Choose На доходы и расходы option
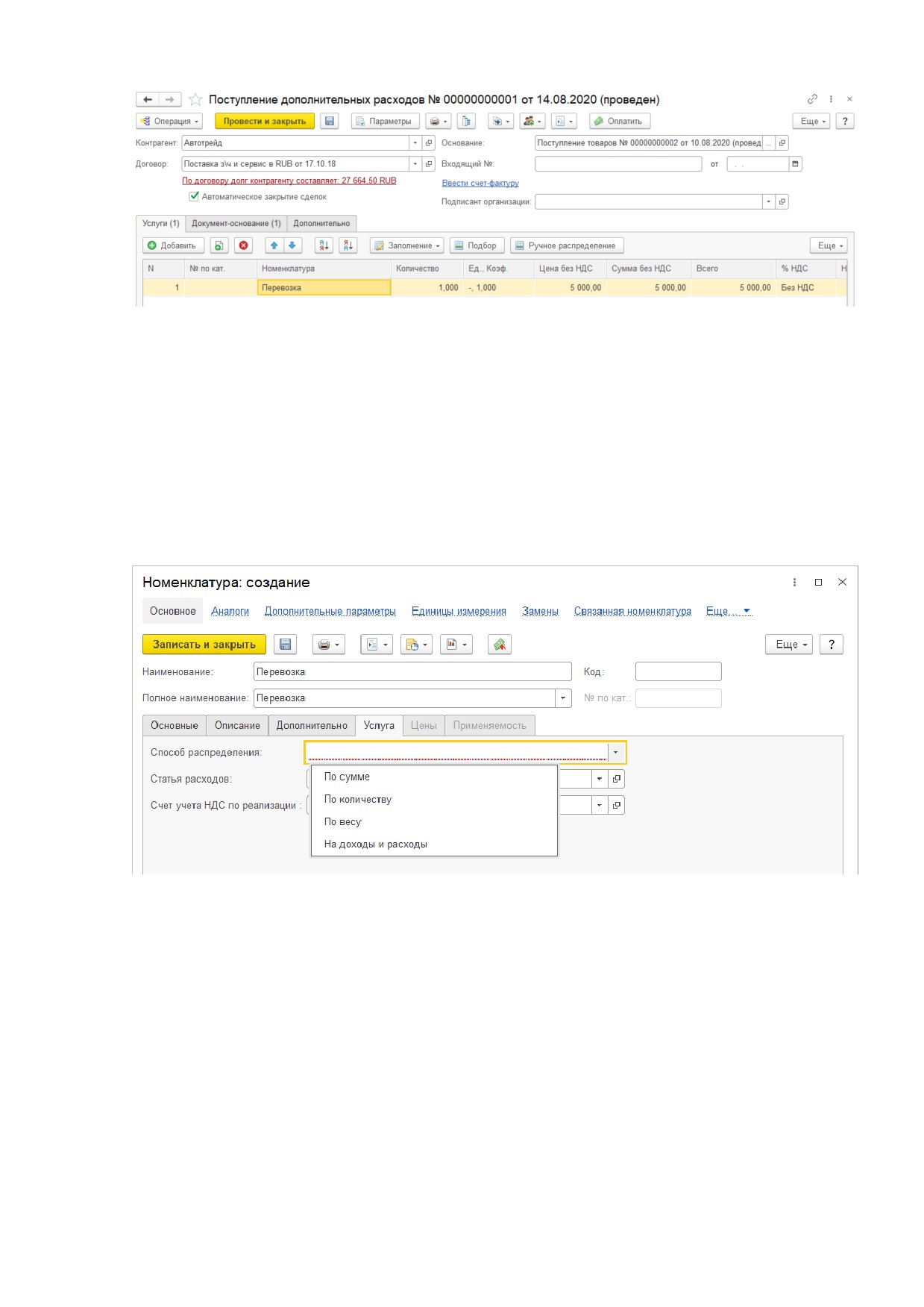The image size is (924, 1307). pyautogui.click(x=434, y=844)
